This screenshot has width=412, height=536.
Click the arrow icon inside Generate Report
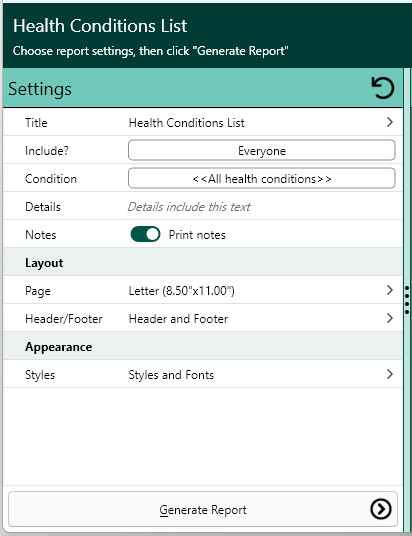(x=381, y=509)
